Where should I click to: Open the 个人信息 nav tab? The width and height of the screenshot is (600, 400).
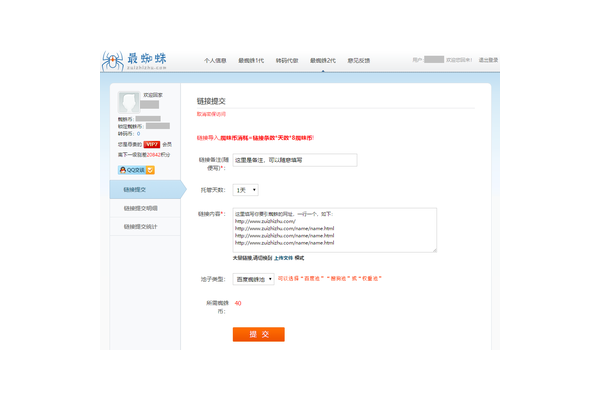215,61
